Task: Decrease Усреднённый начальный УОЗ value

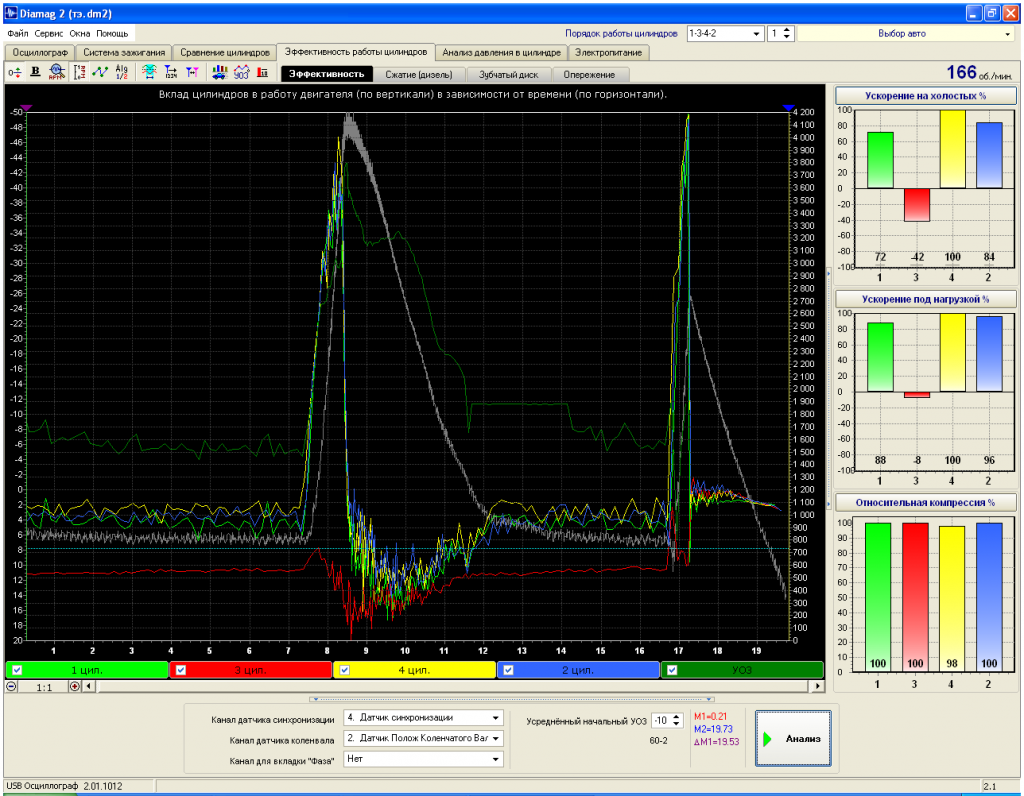Action: click(x=677, y=724)
